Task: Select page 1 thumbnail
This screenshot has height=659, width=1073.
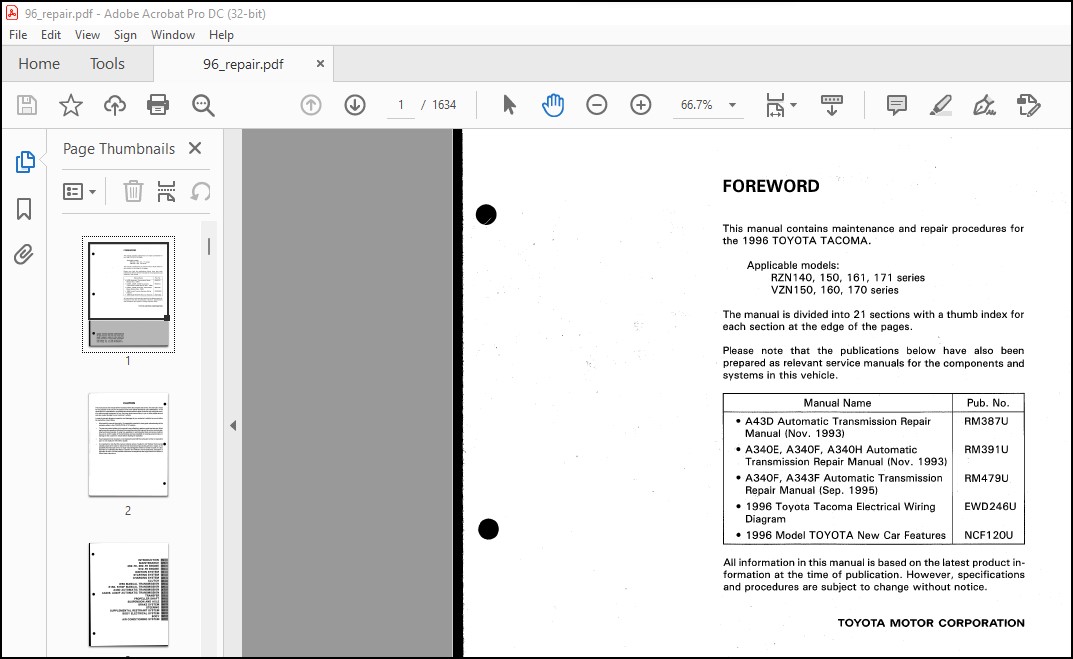Action: (x=128, y=294)
